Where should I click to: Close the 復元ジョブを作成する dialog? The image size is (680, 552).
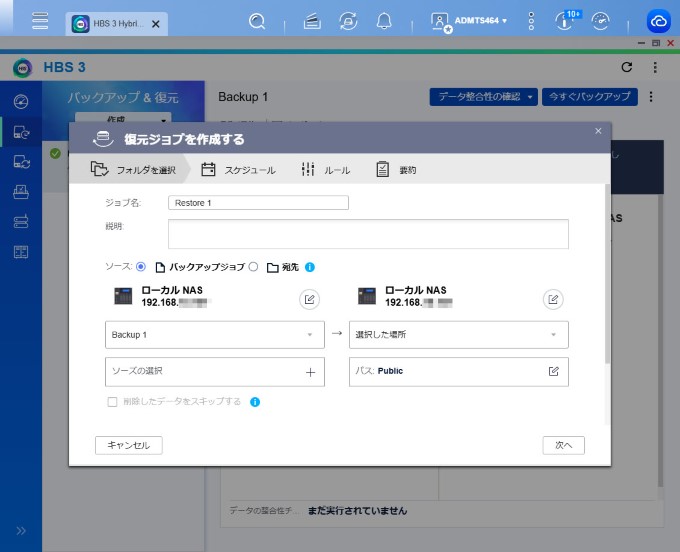(598, 131)
